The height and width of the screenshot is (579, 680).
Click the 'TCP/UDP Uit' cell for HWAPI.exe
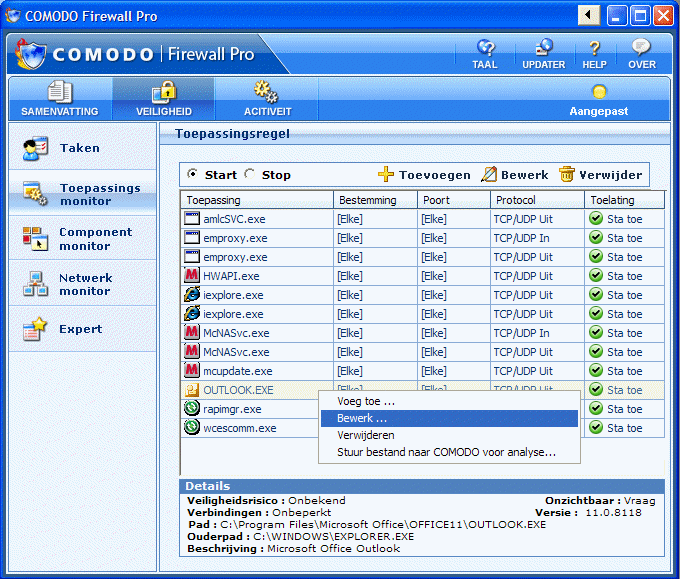(x=537, y=276)
